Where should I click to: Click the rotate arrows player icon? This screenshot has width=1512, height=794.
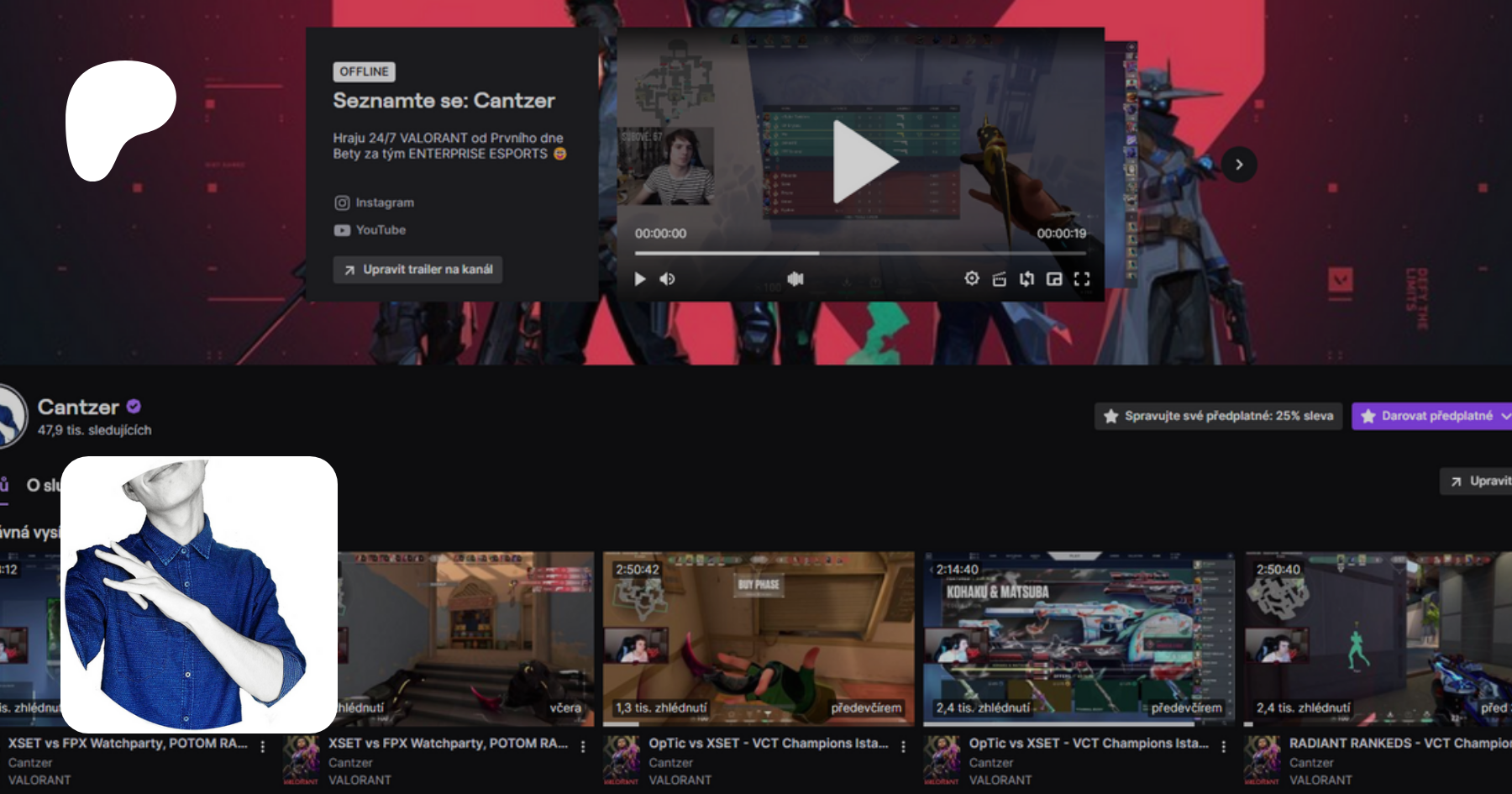pos(1026,279)
